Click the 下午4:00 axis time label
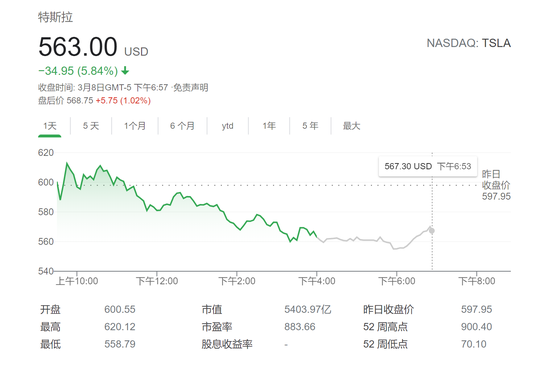550x366 pixels. click(x=317, y=281)
